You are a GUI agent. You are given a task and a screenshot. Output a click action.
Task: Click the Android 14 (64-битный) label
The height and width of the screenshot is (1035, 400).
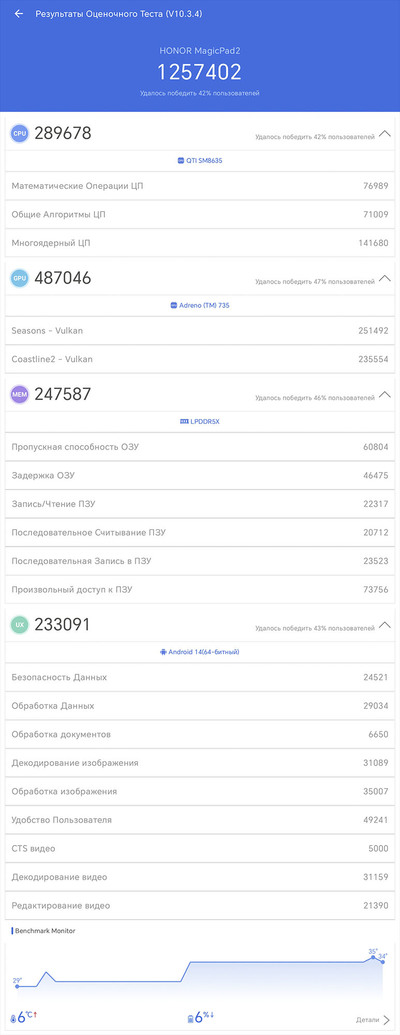coord(204,651)
